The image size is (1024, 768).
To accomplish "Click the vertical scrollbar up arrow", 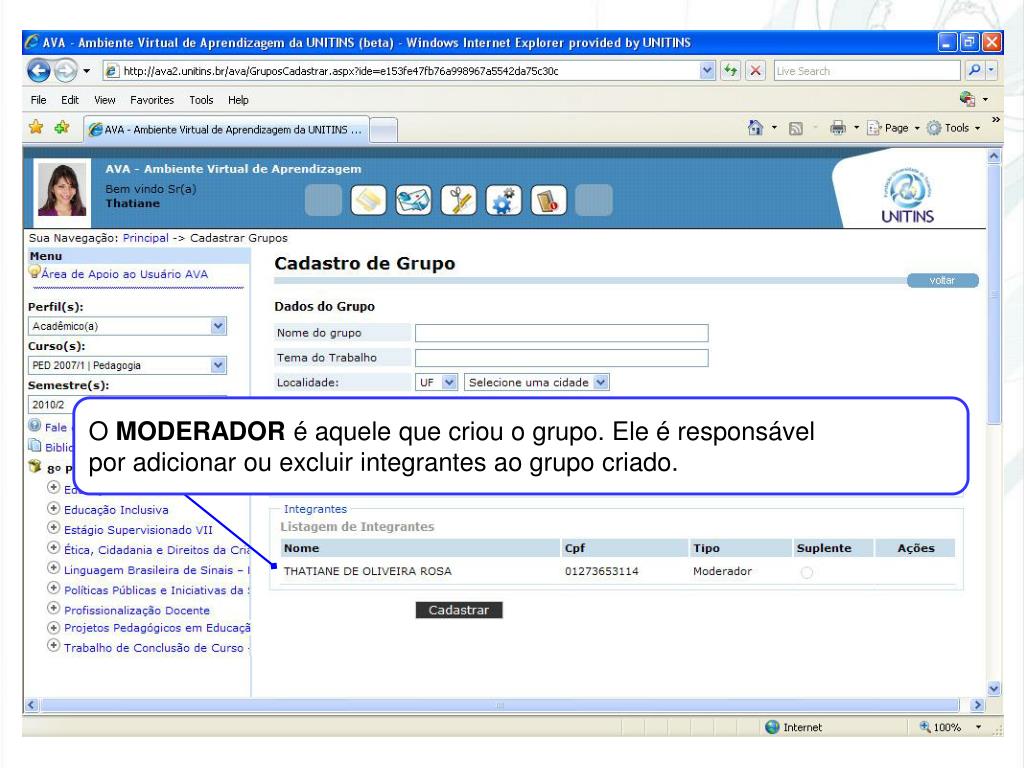I will point(994,157).
